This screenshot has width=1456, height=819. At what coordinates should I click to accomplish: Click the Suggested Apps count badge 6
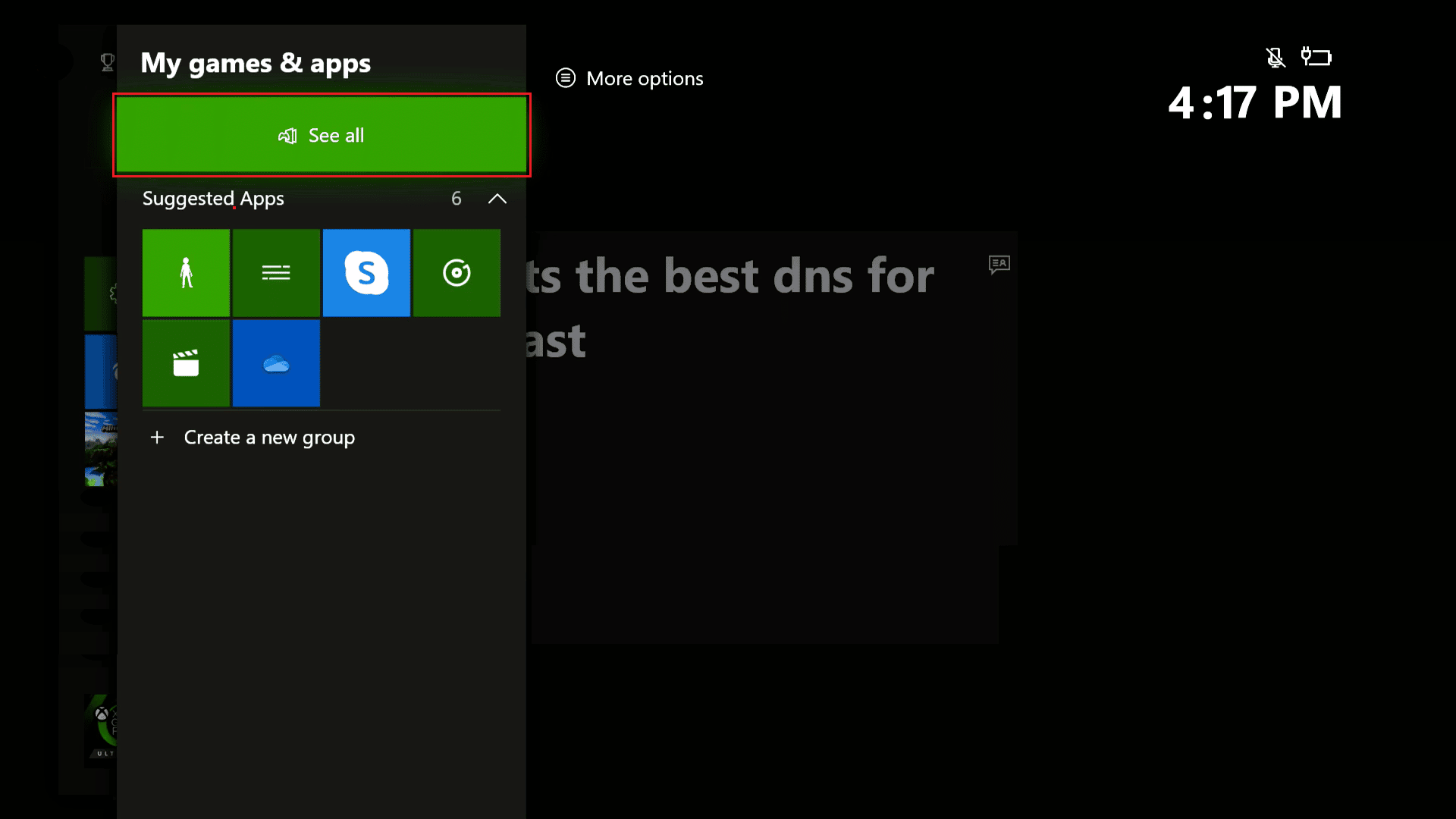[455, 197]
